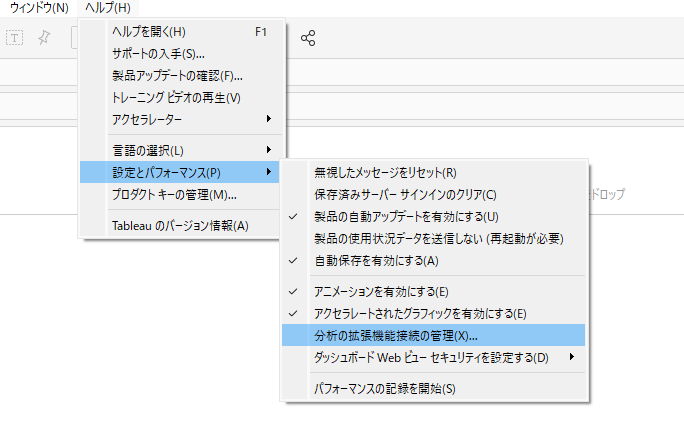Screen dimensions: 684x448
Task: Click パフォーマンスの記録を開始
Action: point(385,387)
